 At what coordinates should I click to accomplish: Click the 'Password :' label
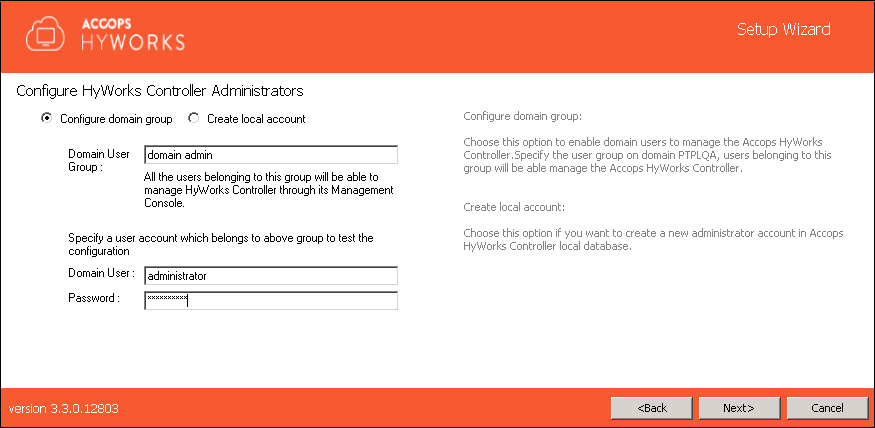pos(94,297)
